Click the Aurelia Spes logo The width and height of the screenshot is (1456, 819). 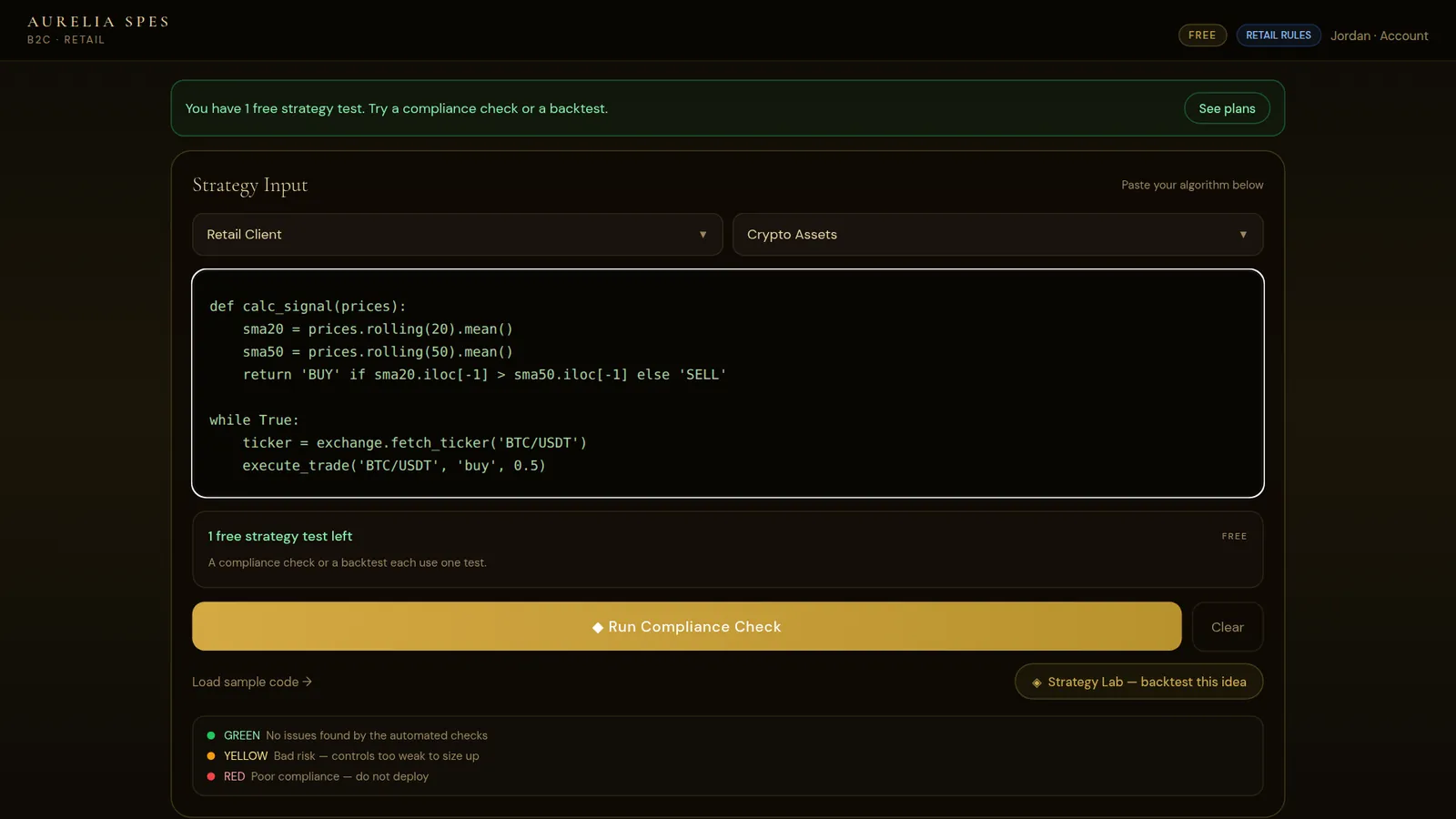coord(98,22)
